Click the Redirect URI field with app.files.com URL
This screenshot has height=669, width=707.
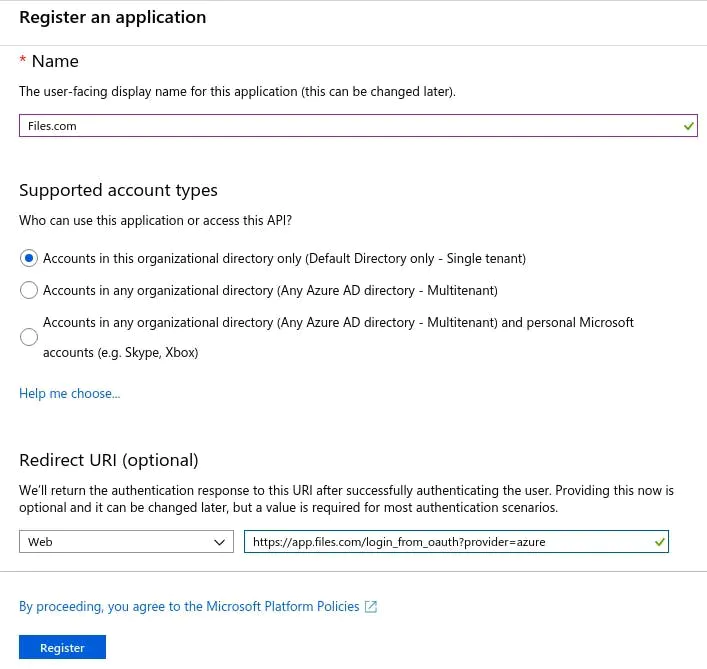[456, 541]
